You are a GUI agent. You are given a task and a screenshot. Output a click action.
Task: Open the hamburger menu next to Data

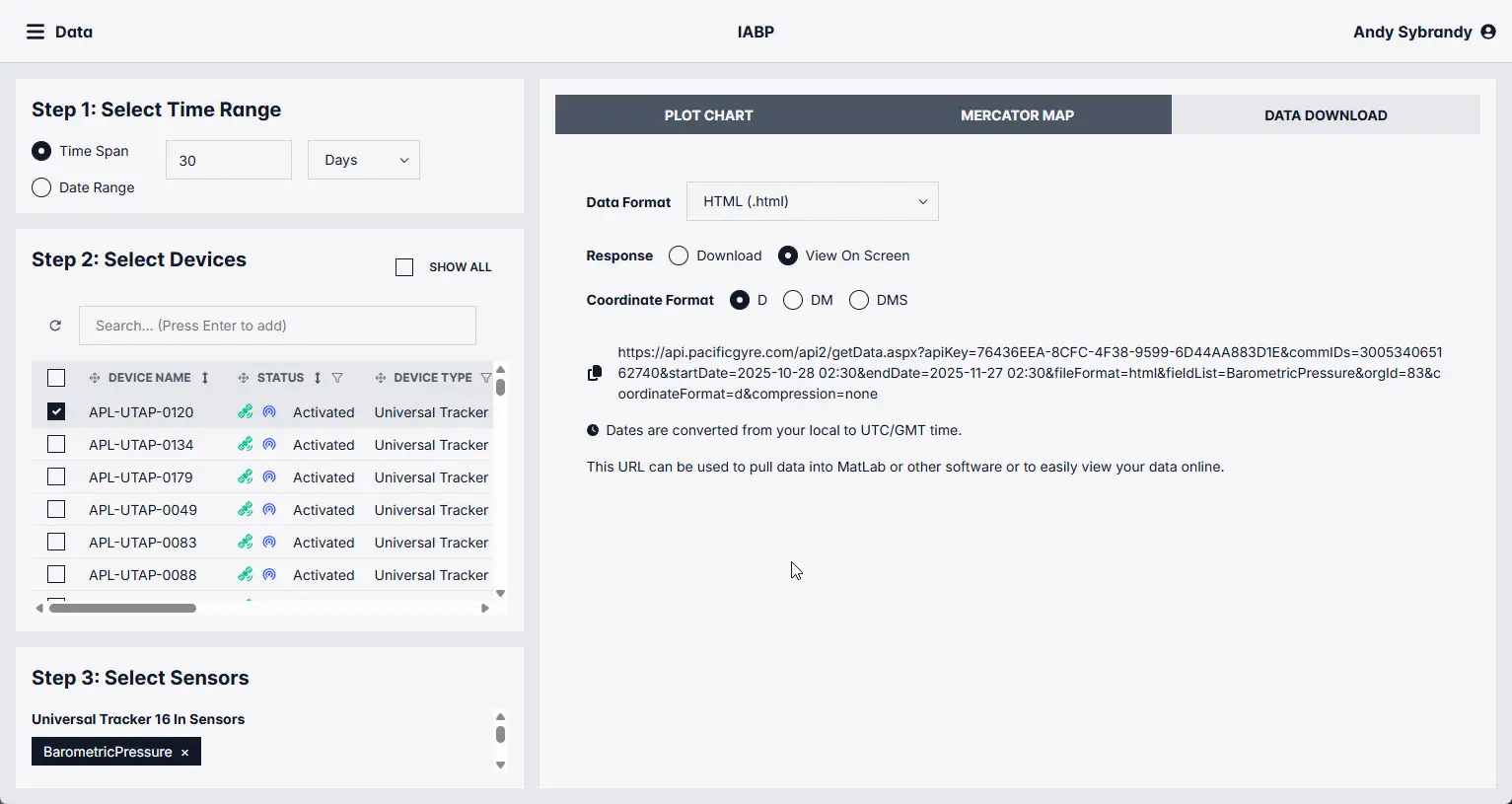36,32
